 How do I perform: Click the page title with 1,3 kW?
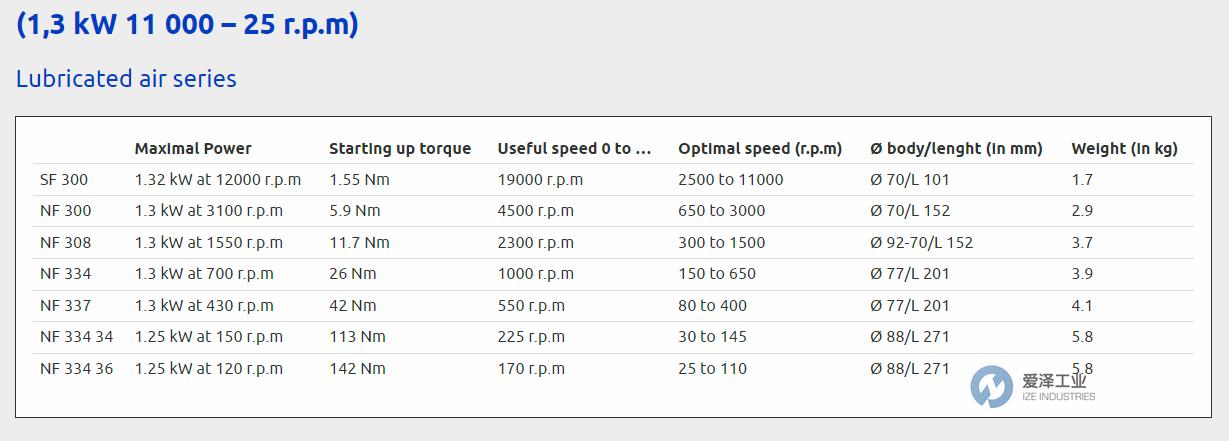pyautogui.click(x=187, y=24)
